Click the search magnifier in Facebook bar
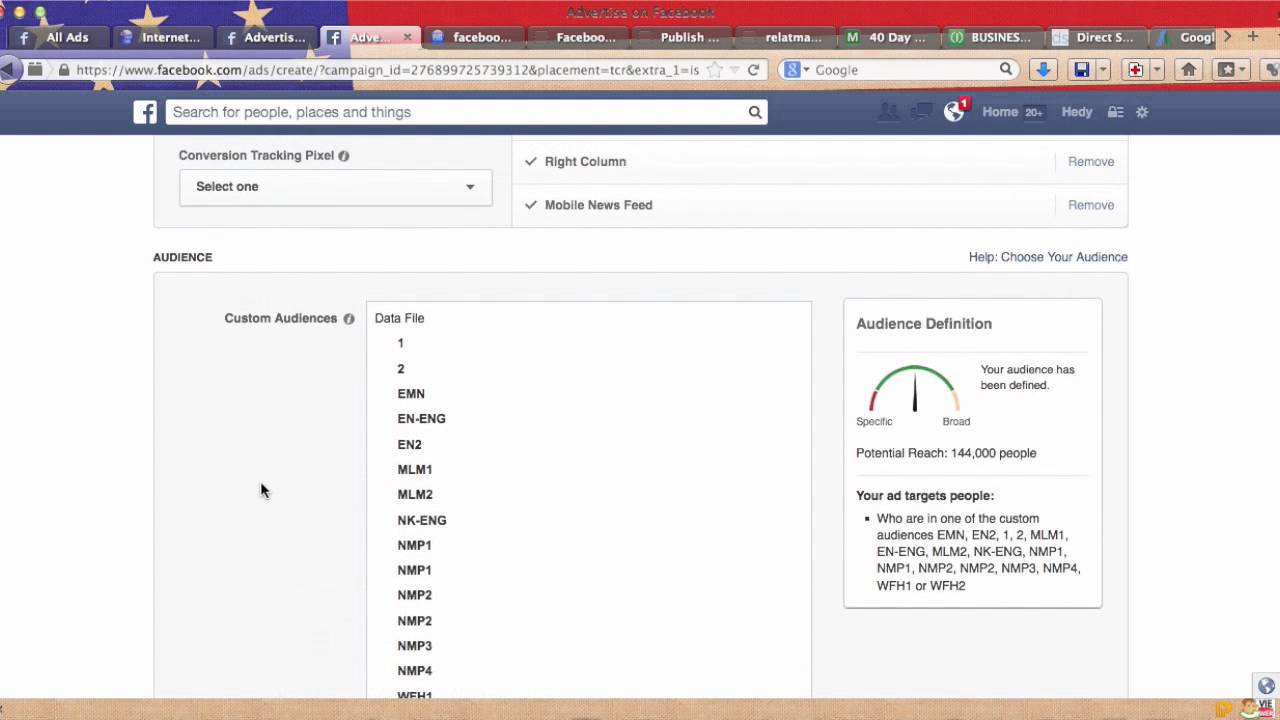Screen dimensions: 1280x720 pos(755,112)
